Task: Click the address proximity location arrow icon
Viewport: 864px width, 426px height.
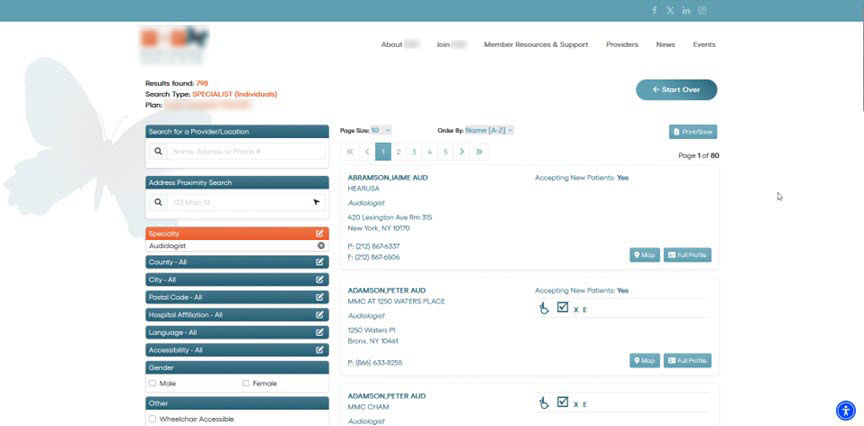Action: (x=316, y=202)
